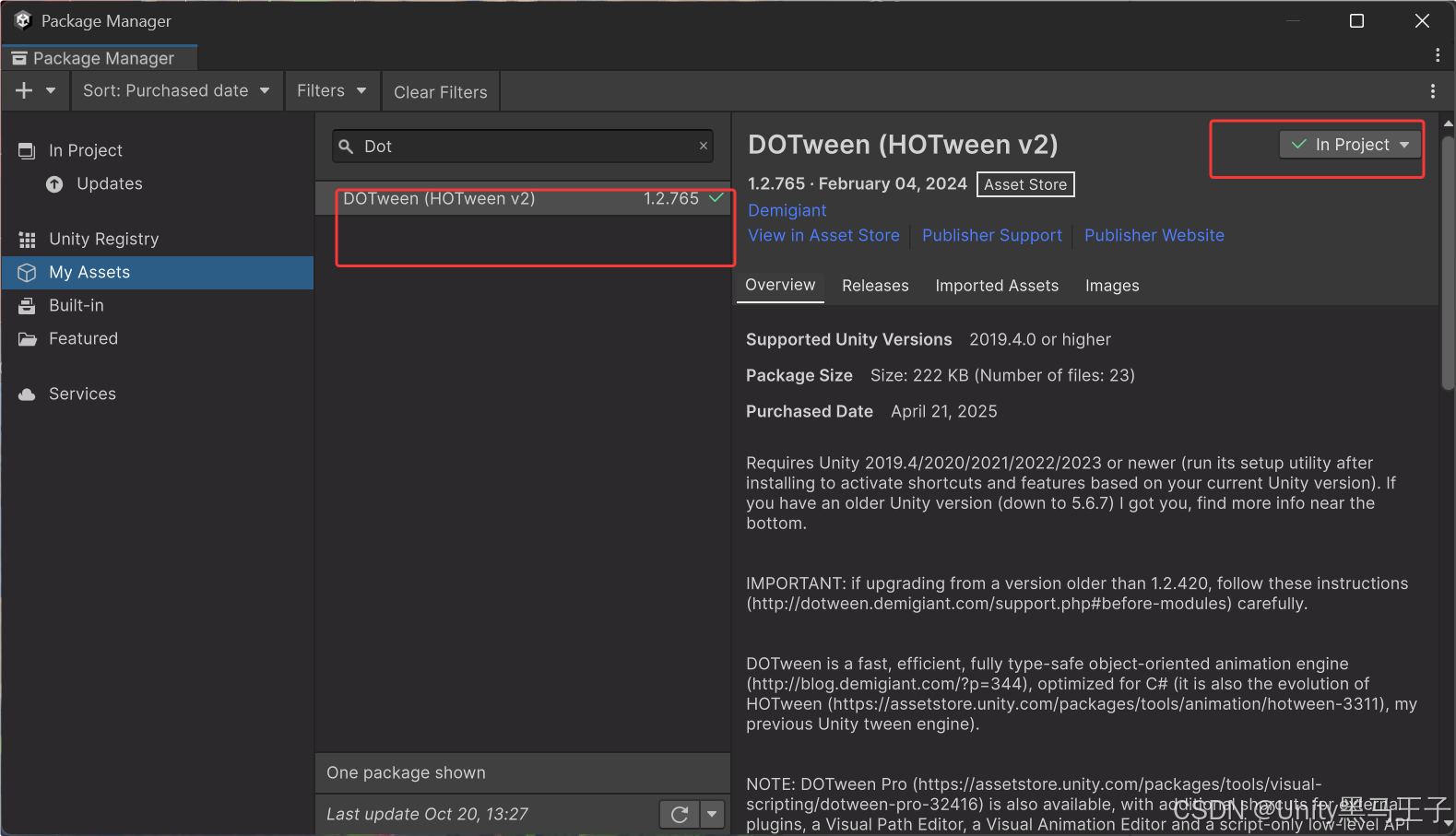Maximize the Package Manager window
1456x836 pixels.
[x=1356, y=20]
